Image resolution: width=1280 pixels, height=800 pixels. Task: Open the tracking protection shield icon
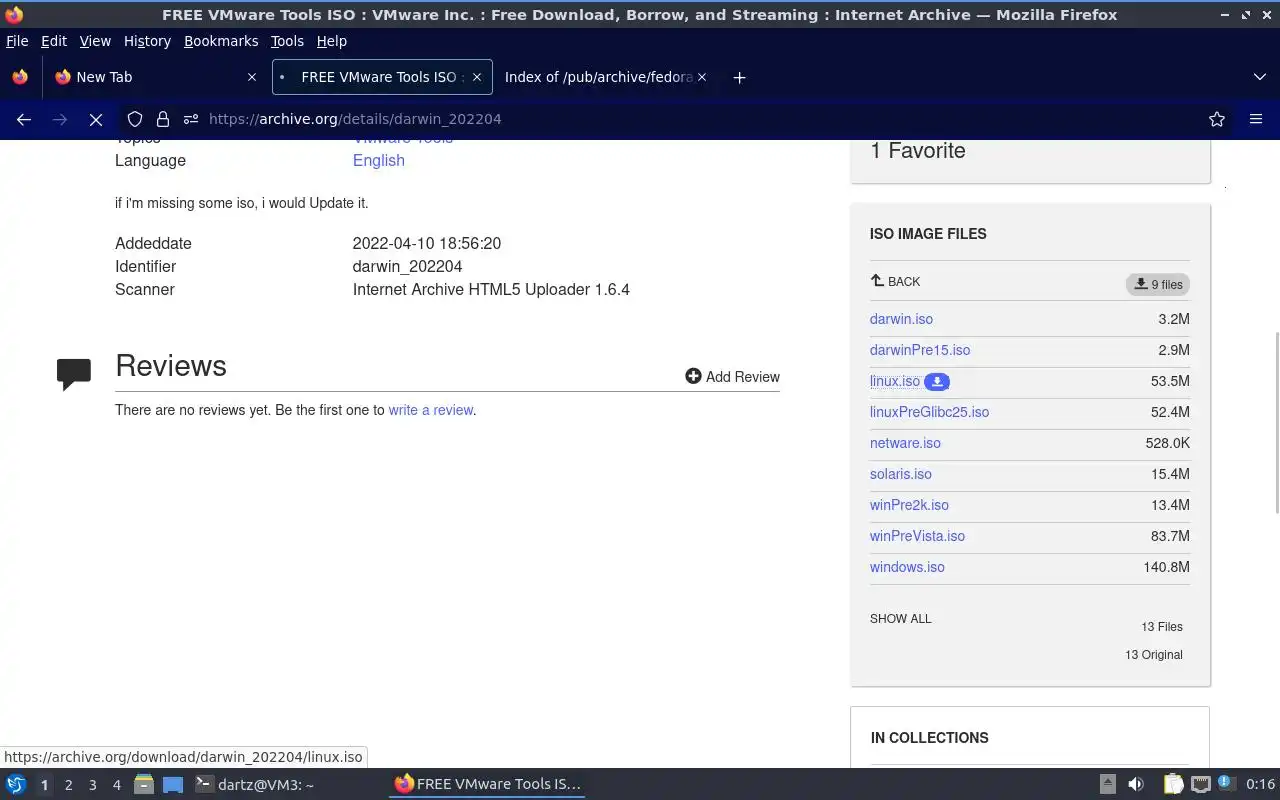(x=135, y=119)
